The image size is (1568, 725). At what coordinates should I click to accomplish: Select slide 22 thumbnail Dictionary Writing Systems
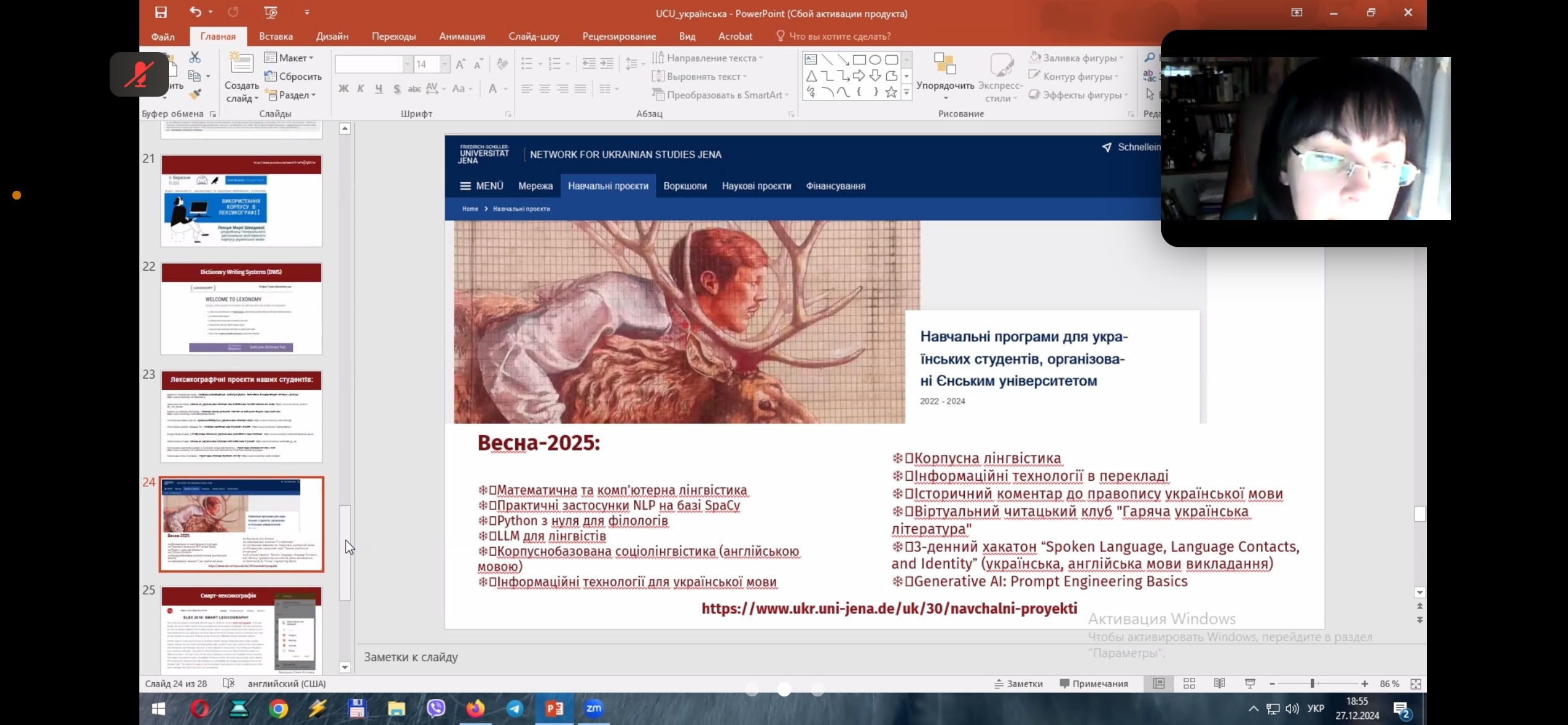click(242, 308)
